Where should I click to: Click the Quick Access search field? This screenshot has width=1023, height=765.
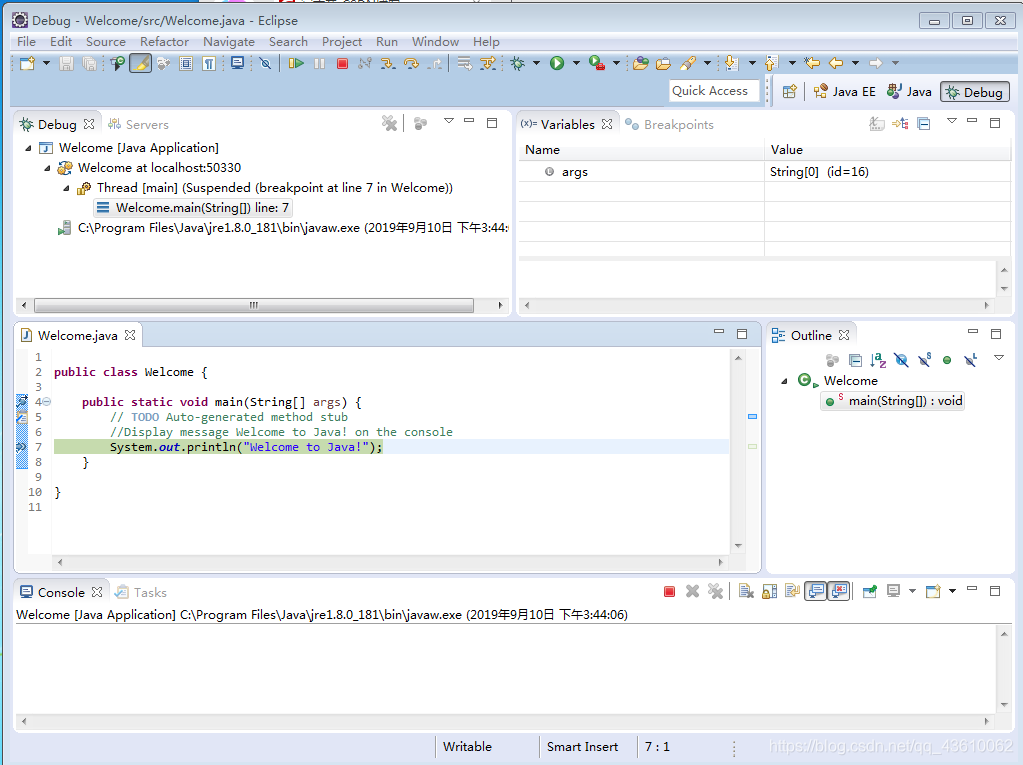point(714,91)
